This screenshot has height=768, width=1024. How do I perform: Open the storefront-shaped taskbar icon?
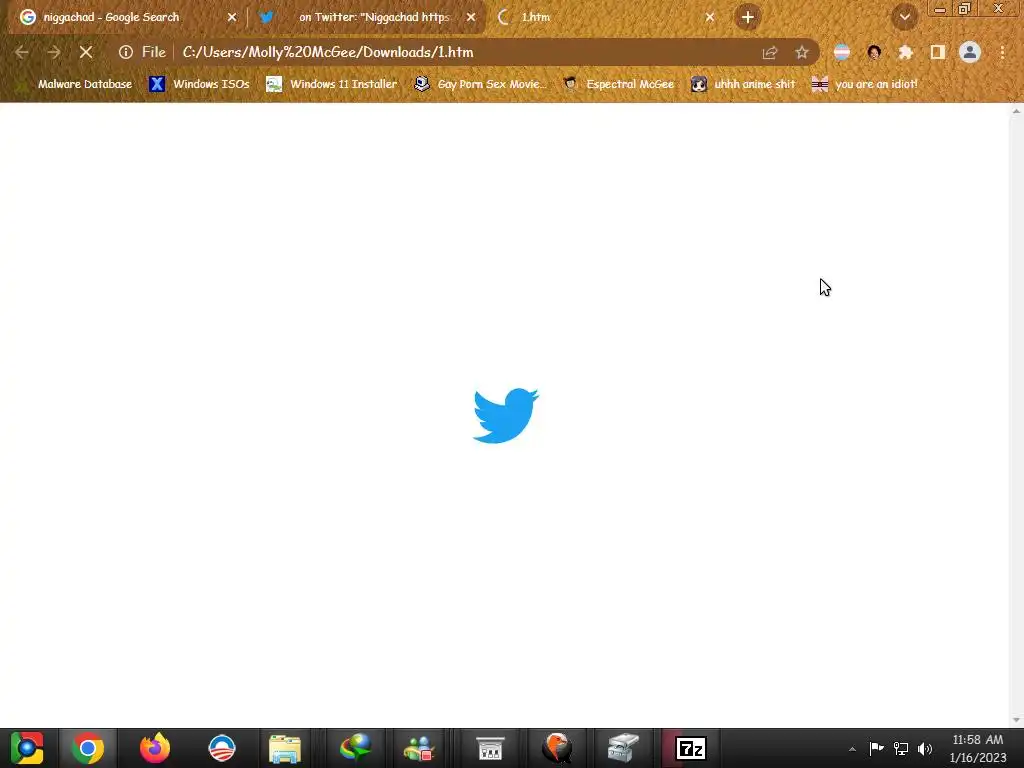[x=490, y=748]
